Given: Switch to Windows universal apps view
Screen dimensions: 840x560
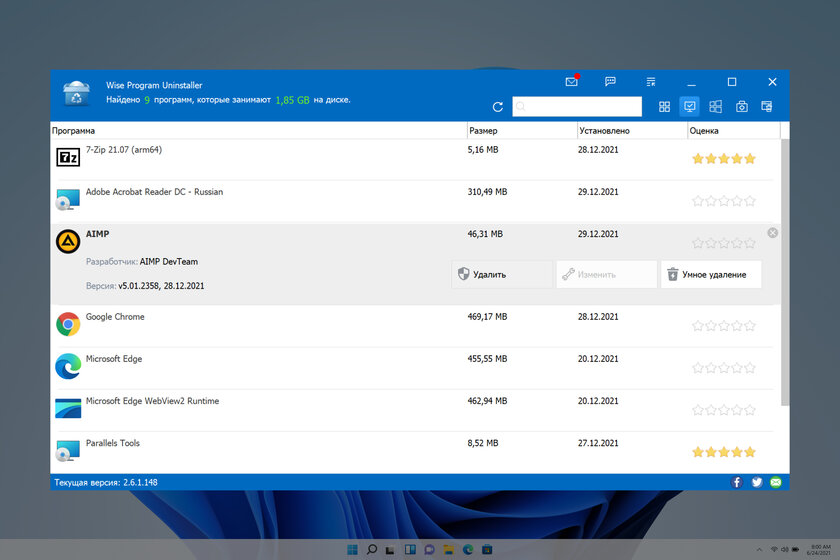Looking at the screenshot, I should (715, 107).
